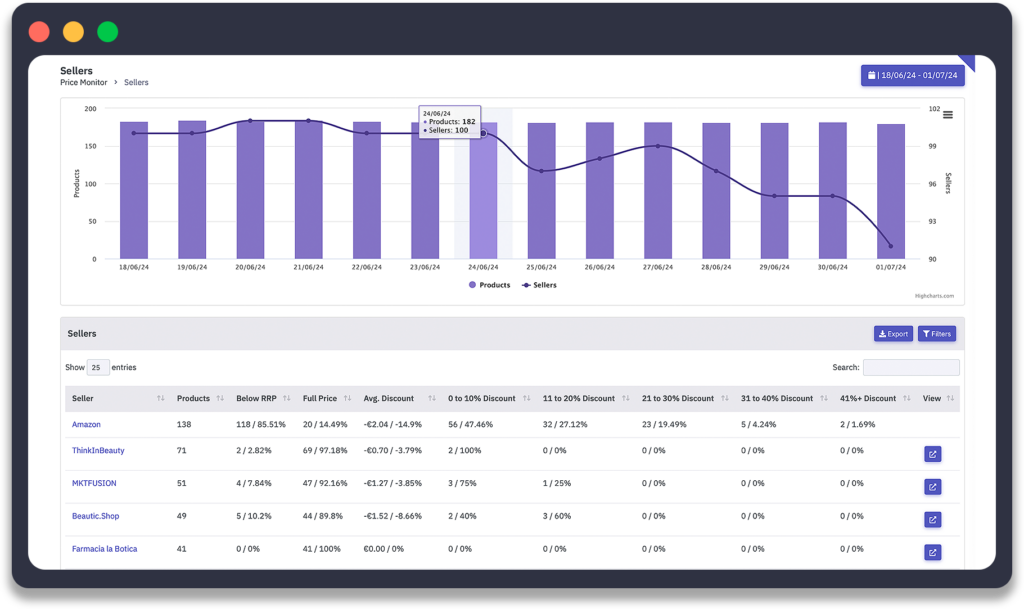Open Farmacia la Botica view icon

[x=933, y=552]
